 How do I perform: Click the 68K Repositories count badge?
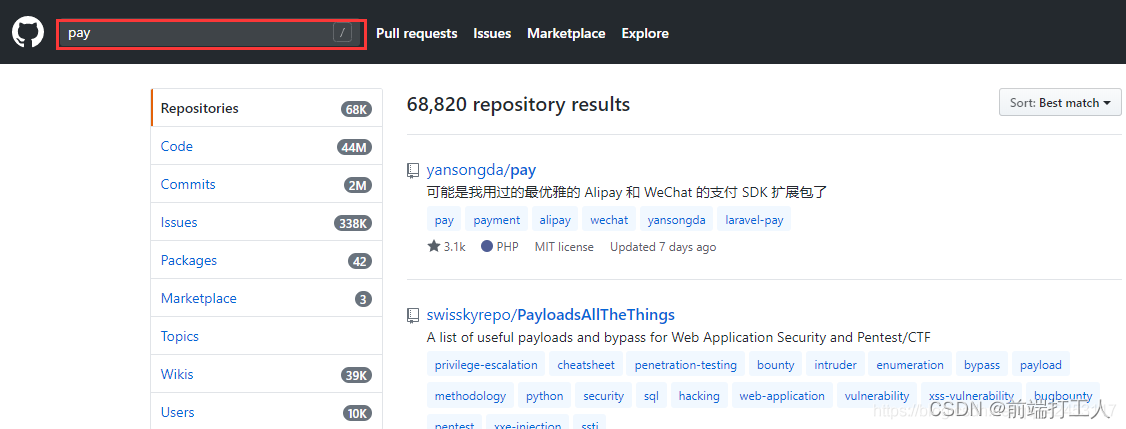click(356, 109)
